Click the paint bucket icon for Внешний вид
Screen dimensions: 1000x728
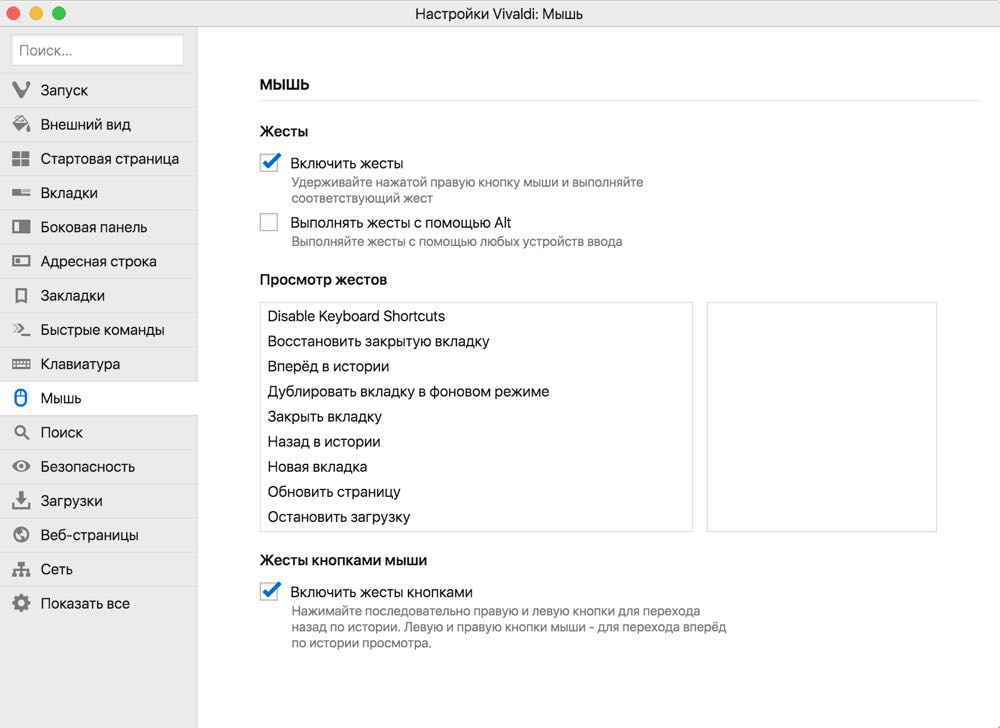[x=21, y=124]
